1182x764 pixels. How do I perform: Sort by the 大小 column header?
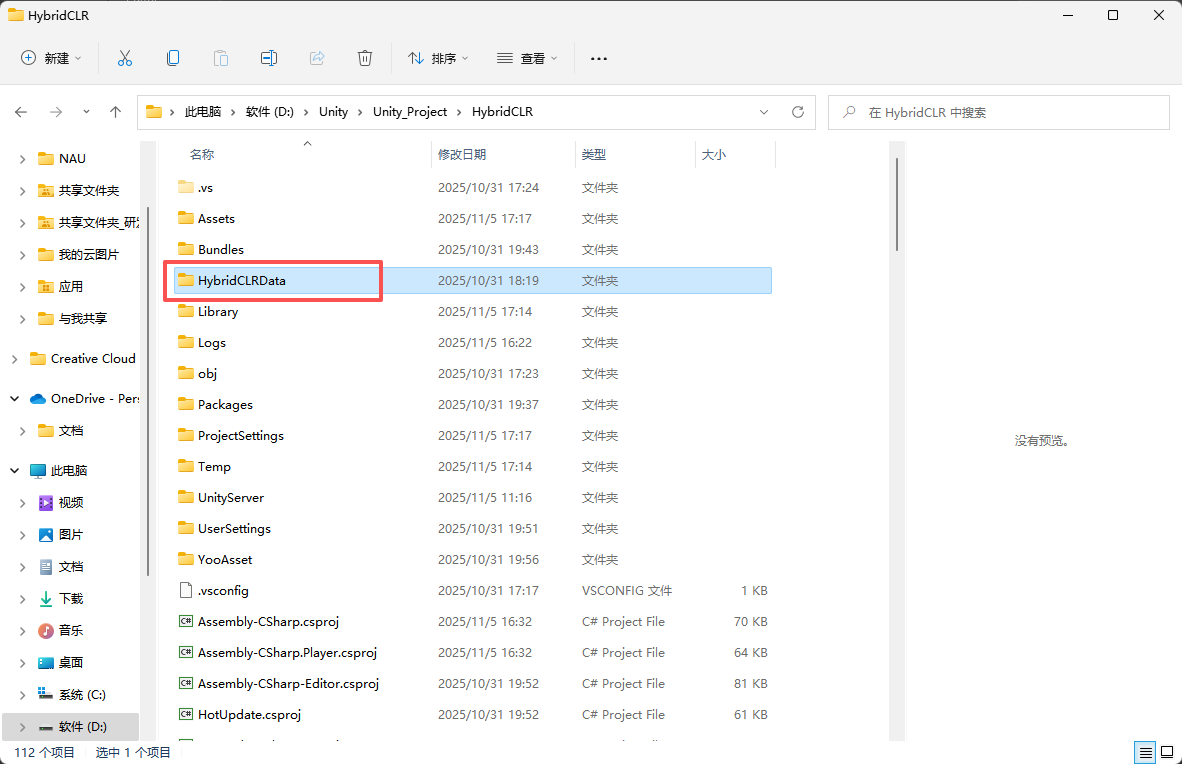(x=714, y=155)
